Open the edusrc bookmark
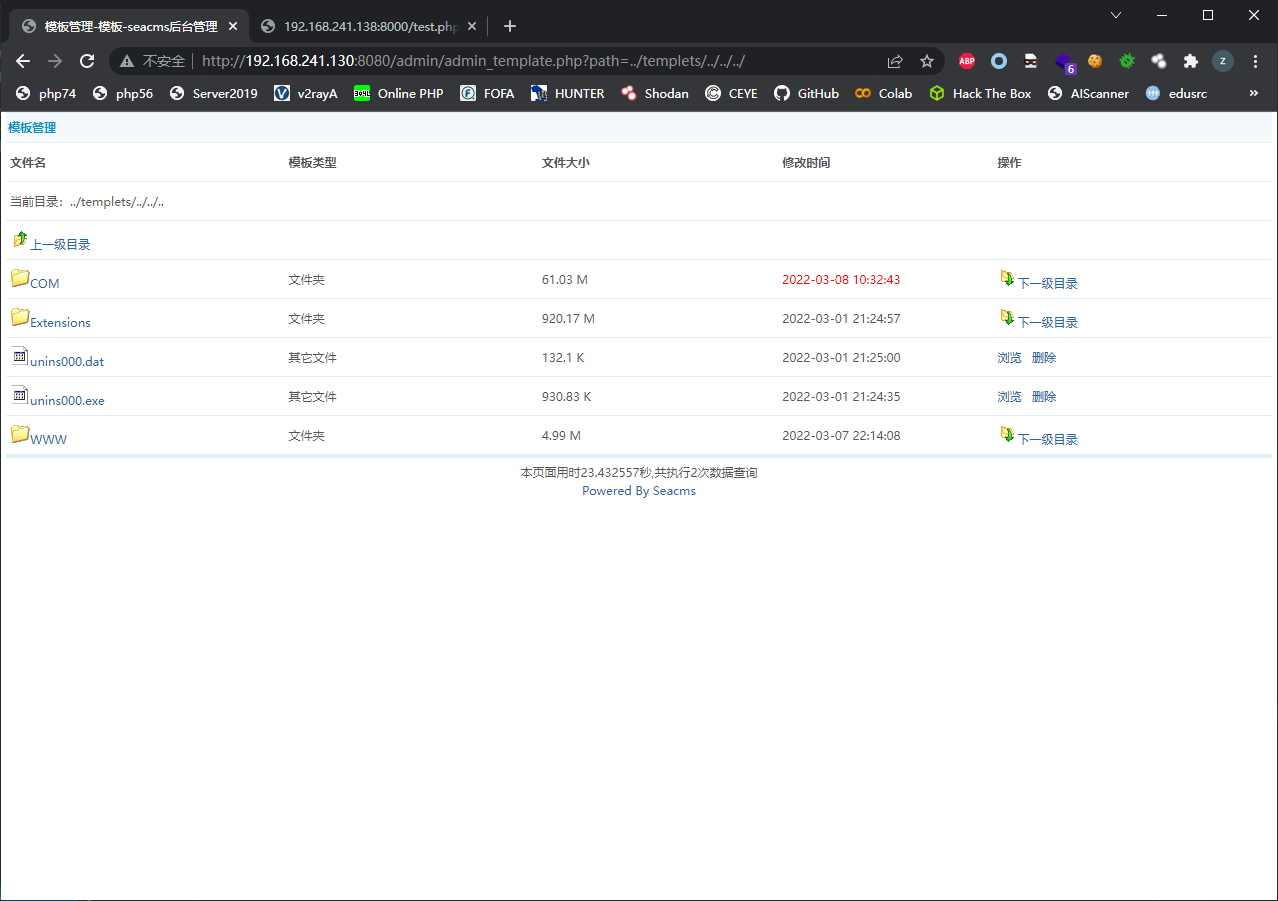The height and width of the screenshot is (901, 1278). 1177,93
